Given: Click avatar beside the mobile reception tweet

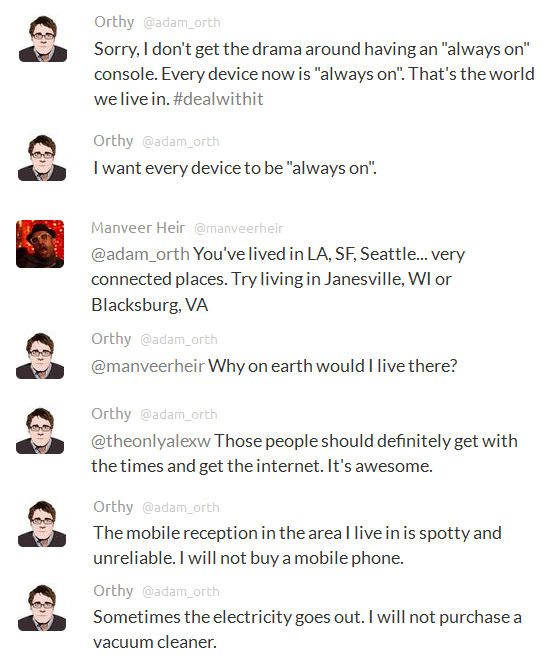Looking at the screenshot, I should point(42,523).
